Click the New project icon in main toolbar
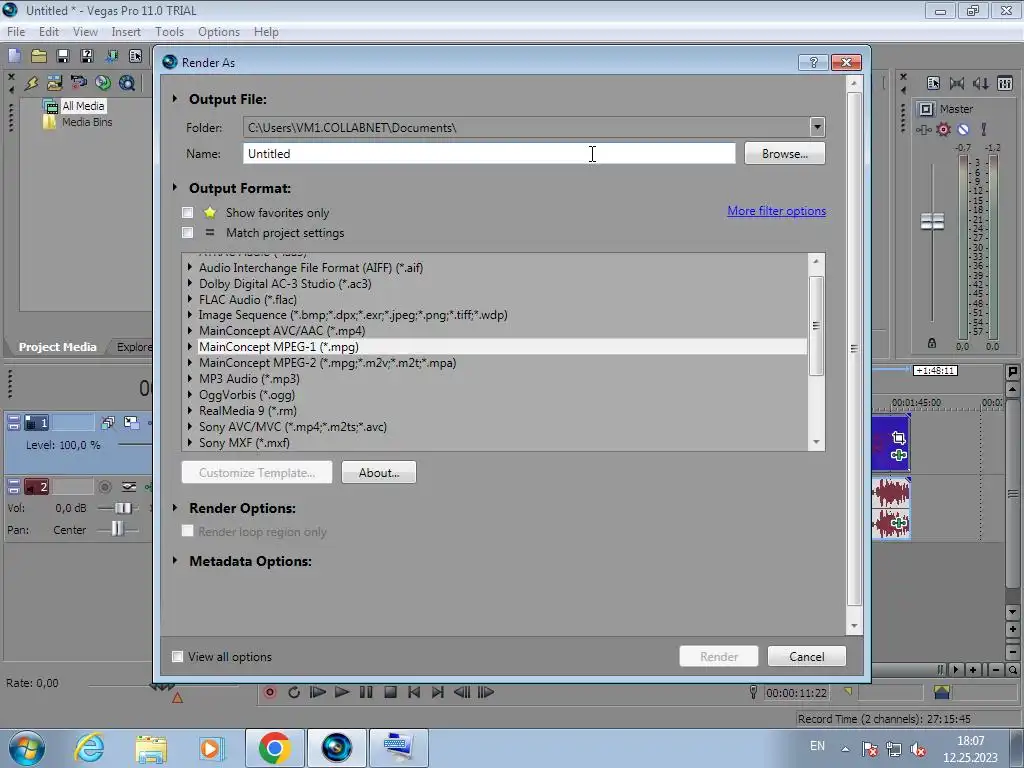This screenshot has width=1024, height=768. coord(14,56)
